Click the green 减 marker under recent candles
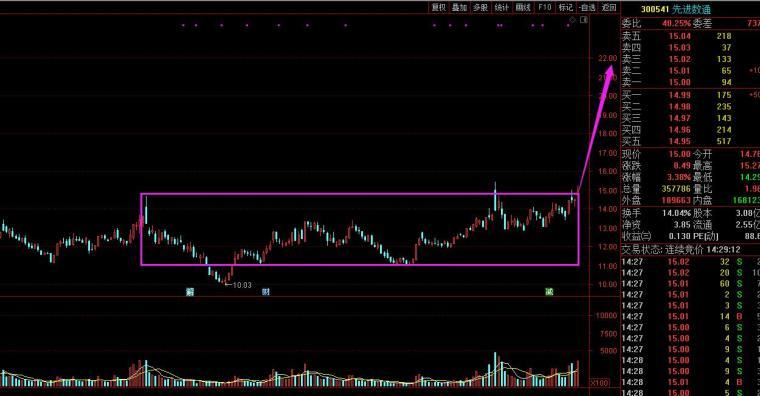 point(549,292)
